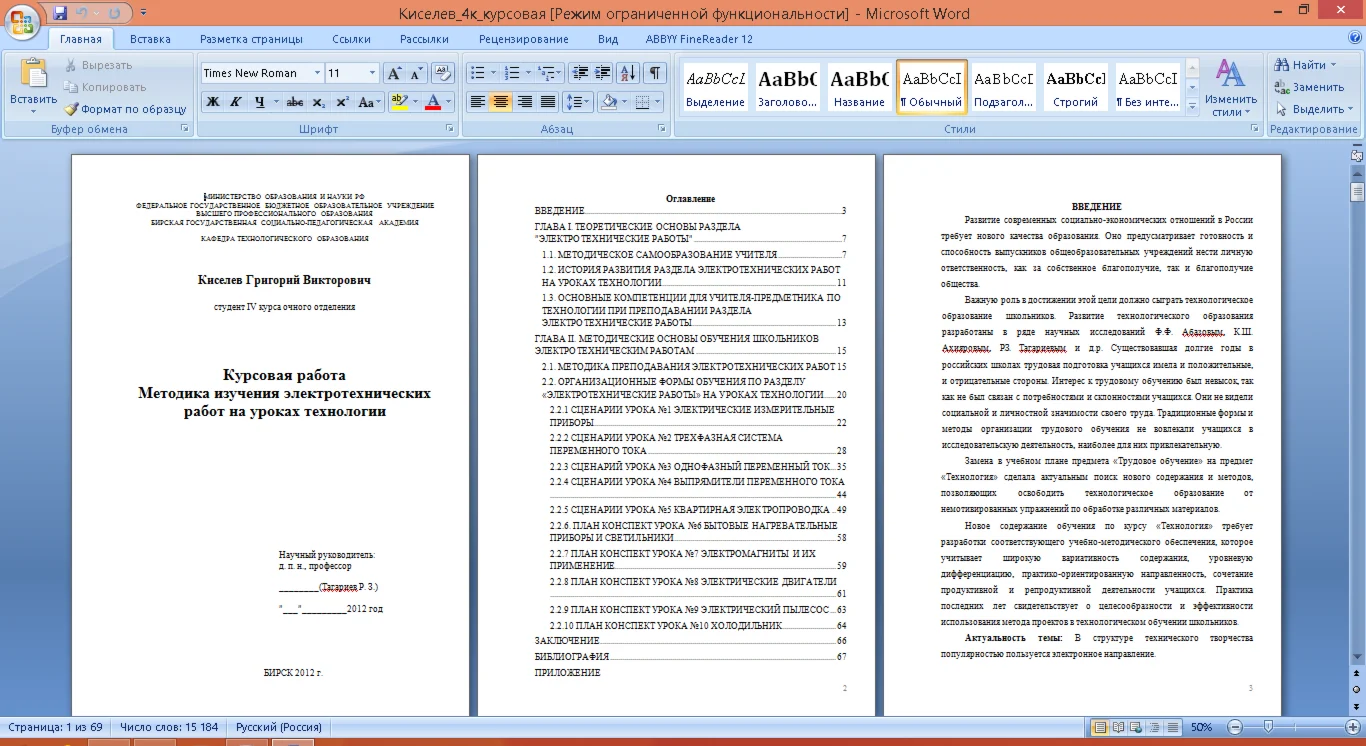Open the Вставка ribbon tab
Screen dimensions: 1366x746
[150, 39]
